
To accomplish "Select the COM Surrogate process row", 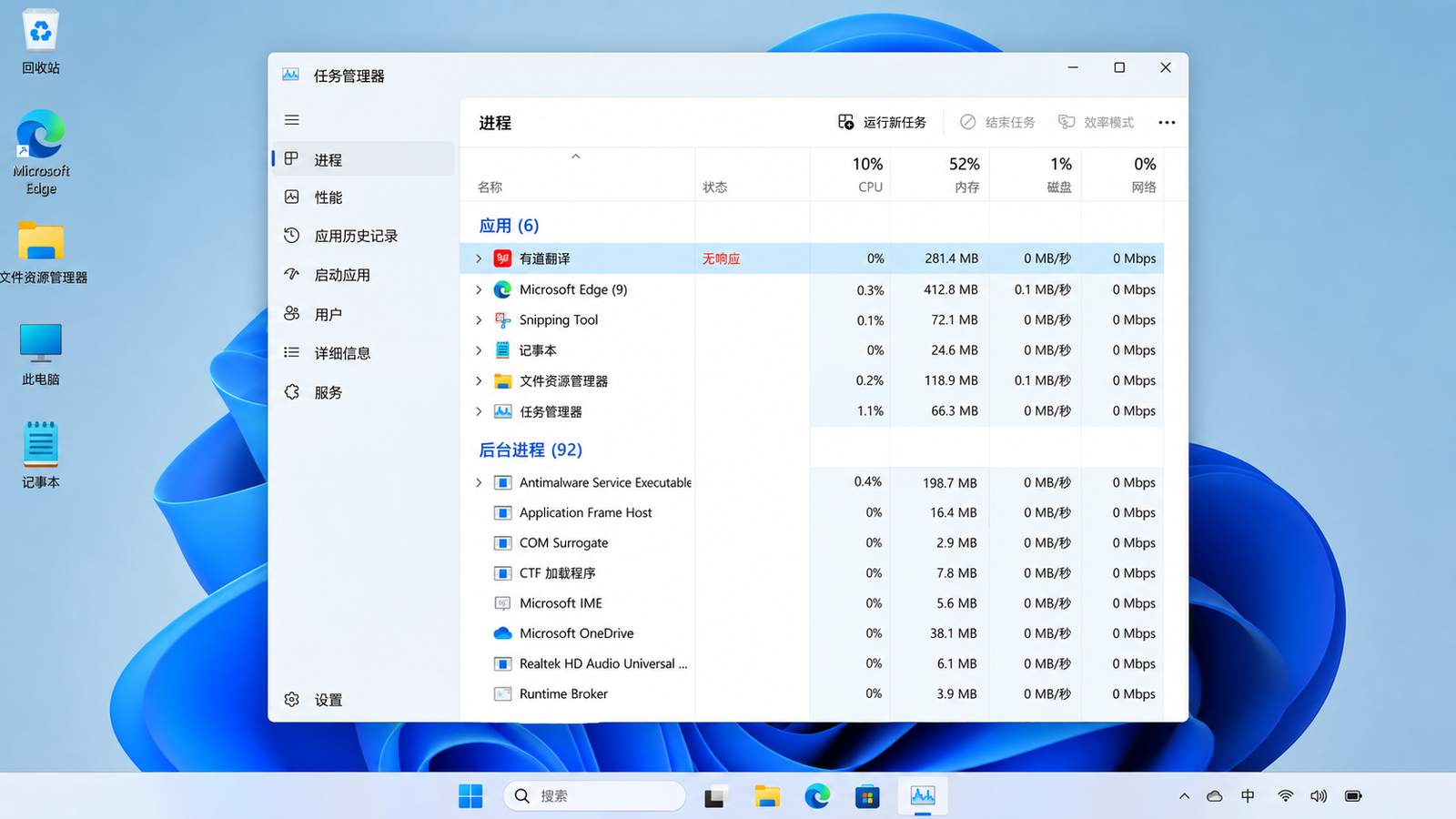I will click(812, 543).
